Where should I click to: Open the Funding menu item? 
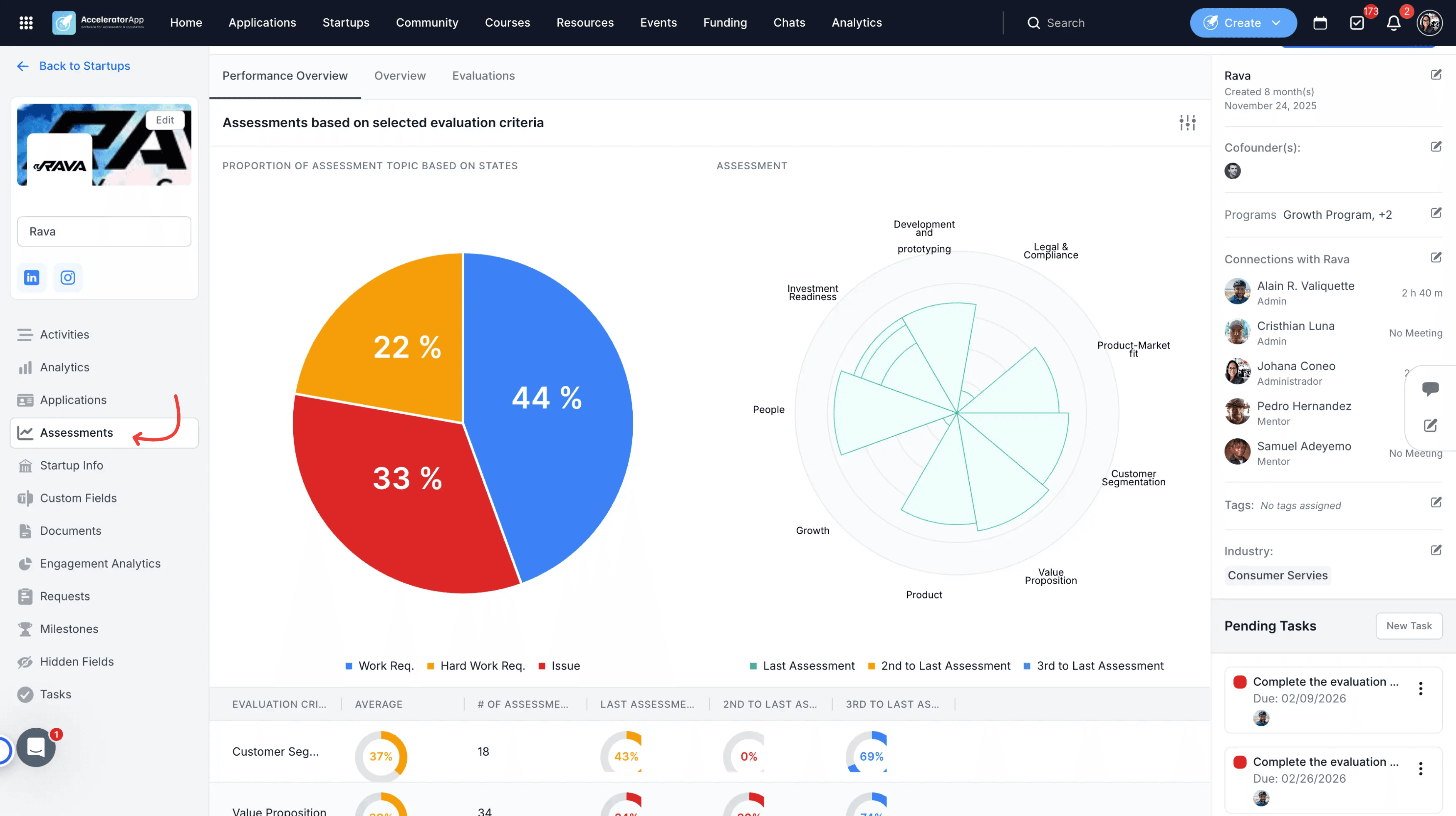click(725, 22)
